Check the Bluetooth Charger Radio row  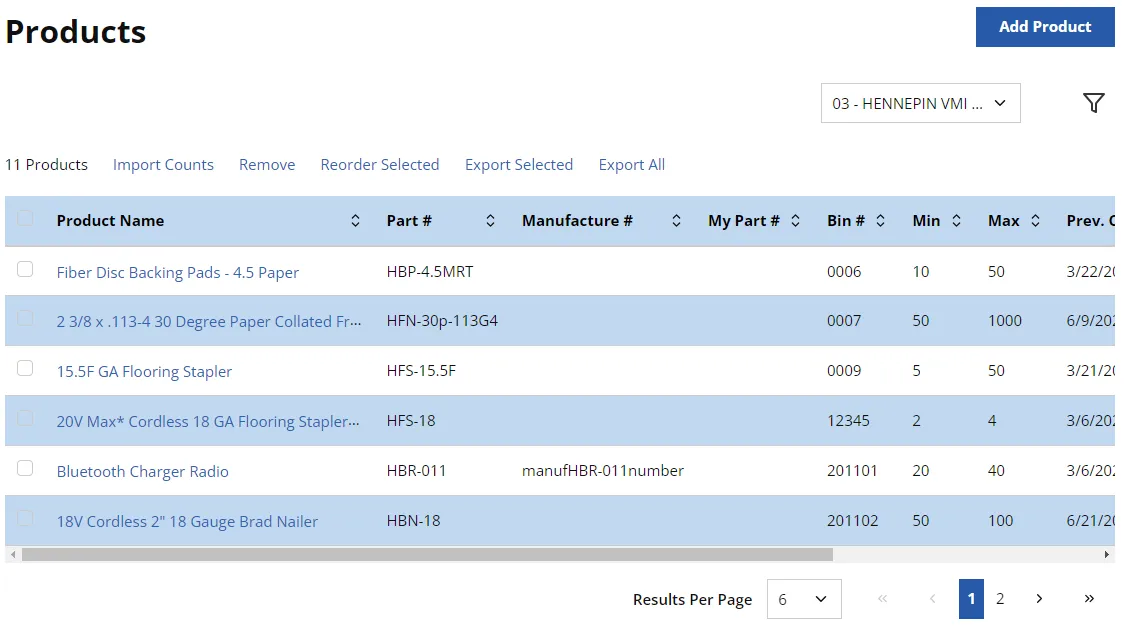[25, 468]
